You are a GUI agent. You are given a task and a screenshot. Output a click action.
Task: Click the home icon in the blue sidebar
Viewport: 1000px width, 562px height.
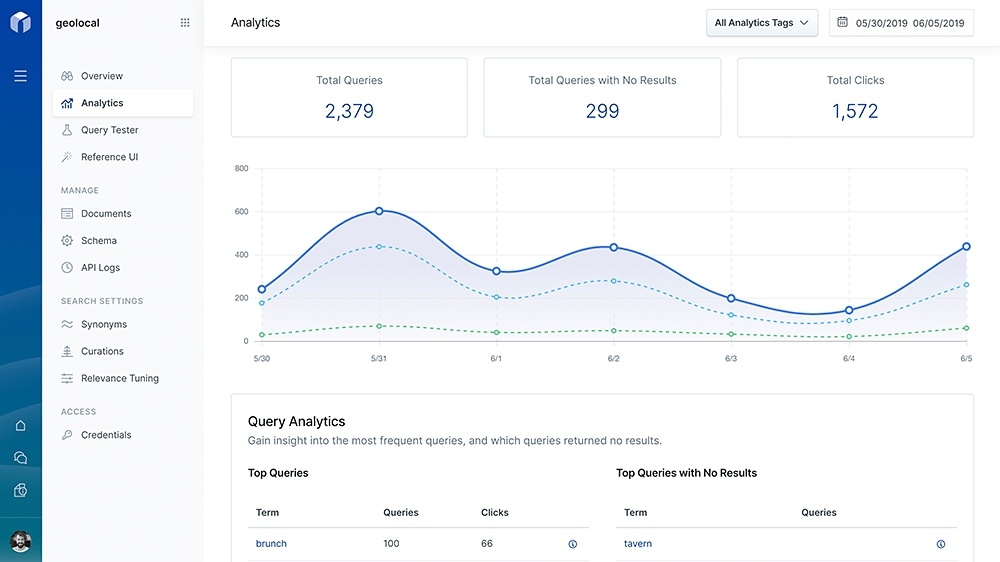click(x=20, y=426)
